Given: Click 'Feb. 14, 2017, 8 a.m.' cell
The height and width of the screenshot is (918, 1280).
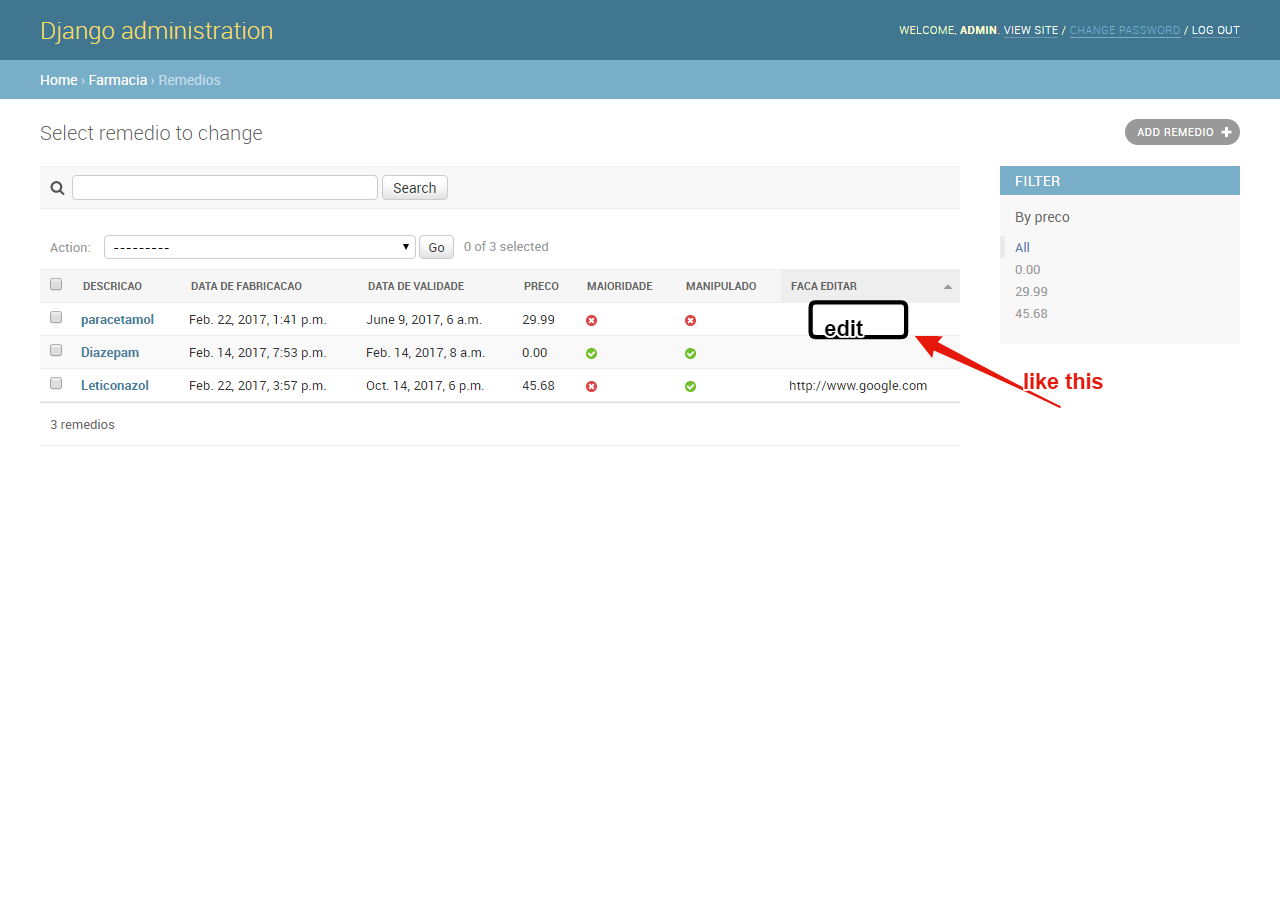Looking at the screenshot, I should click(x=426, y=353).
